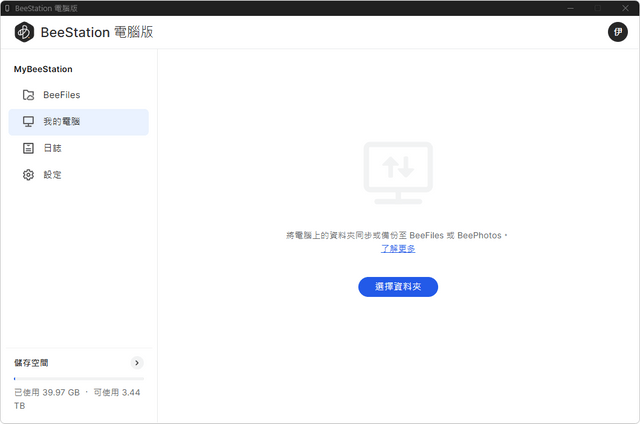Click the 設定 gear icon
The height and width of the screenshot is (424, 640).
pyautogui.click(x=28, y=175)
